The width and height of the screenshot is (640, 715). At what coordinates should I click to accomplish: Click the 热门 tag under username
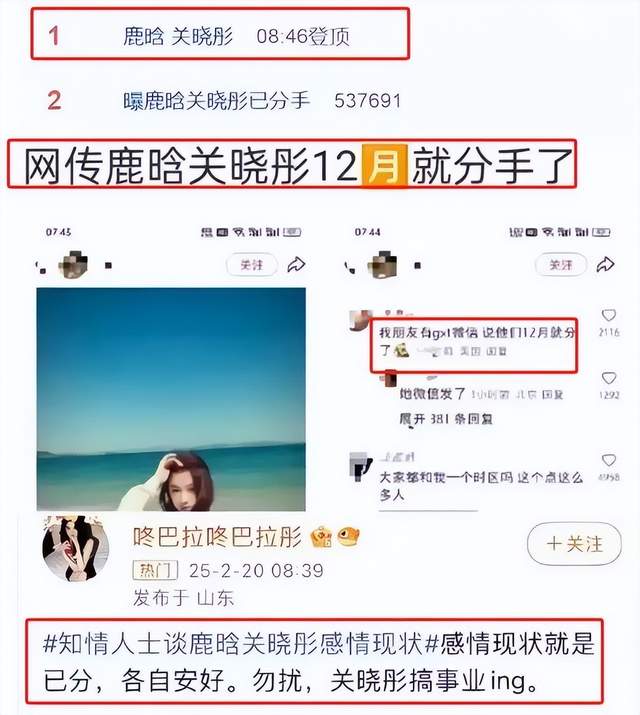[155, 570]
